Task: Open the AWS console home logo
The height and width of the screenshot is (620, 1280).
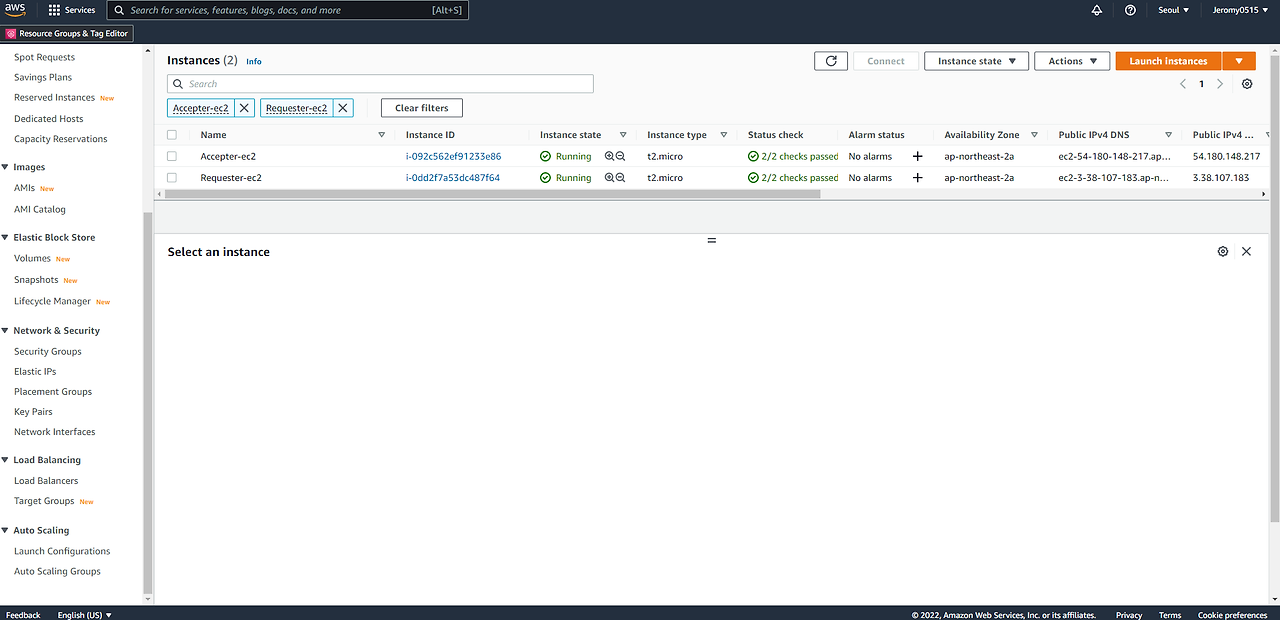Action: (15, 10)
